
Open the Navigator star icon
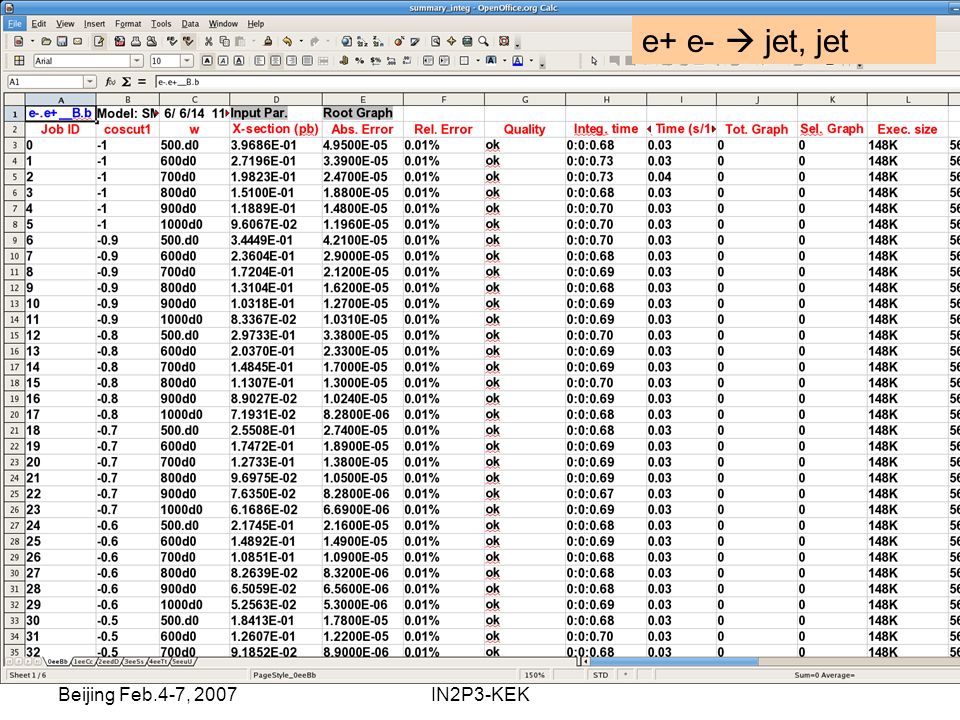click(x=451, y=41)
